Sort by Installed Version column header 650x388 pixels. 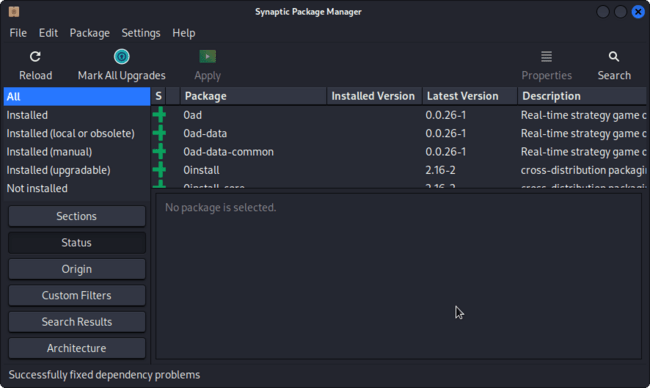pyautogui.click(x=374, y=96)
